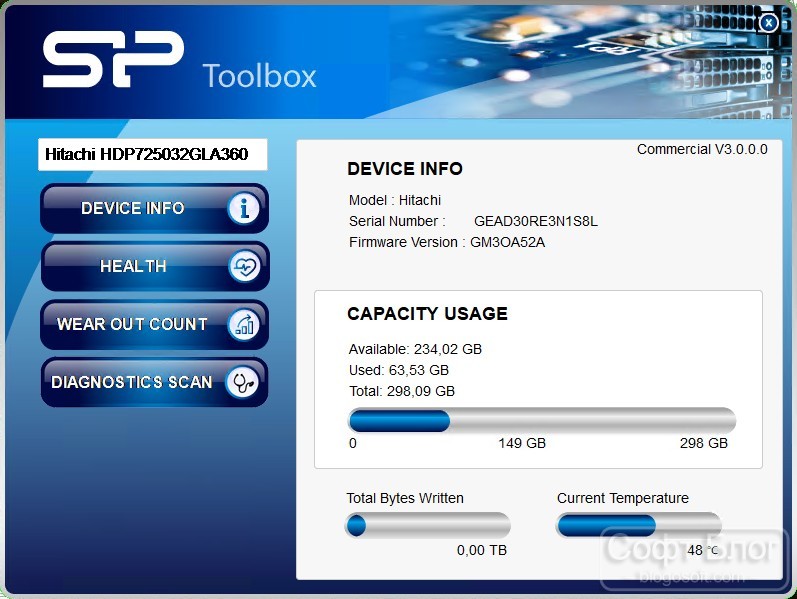797x599 pixels.
Task: Click the Health heartbeat icon
Action: click(244, 266)
